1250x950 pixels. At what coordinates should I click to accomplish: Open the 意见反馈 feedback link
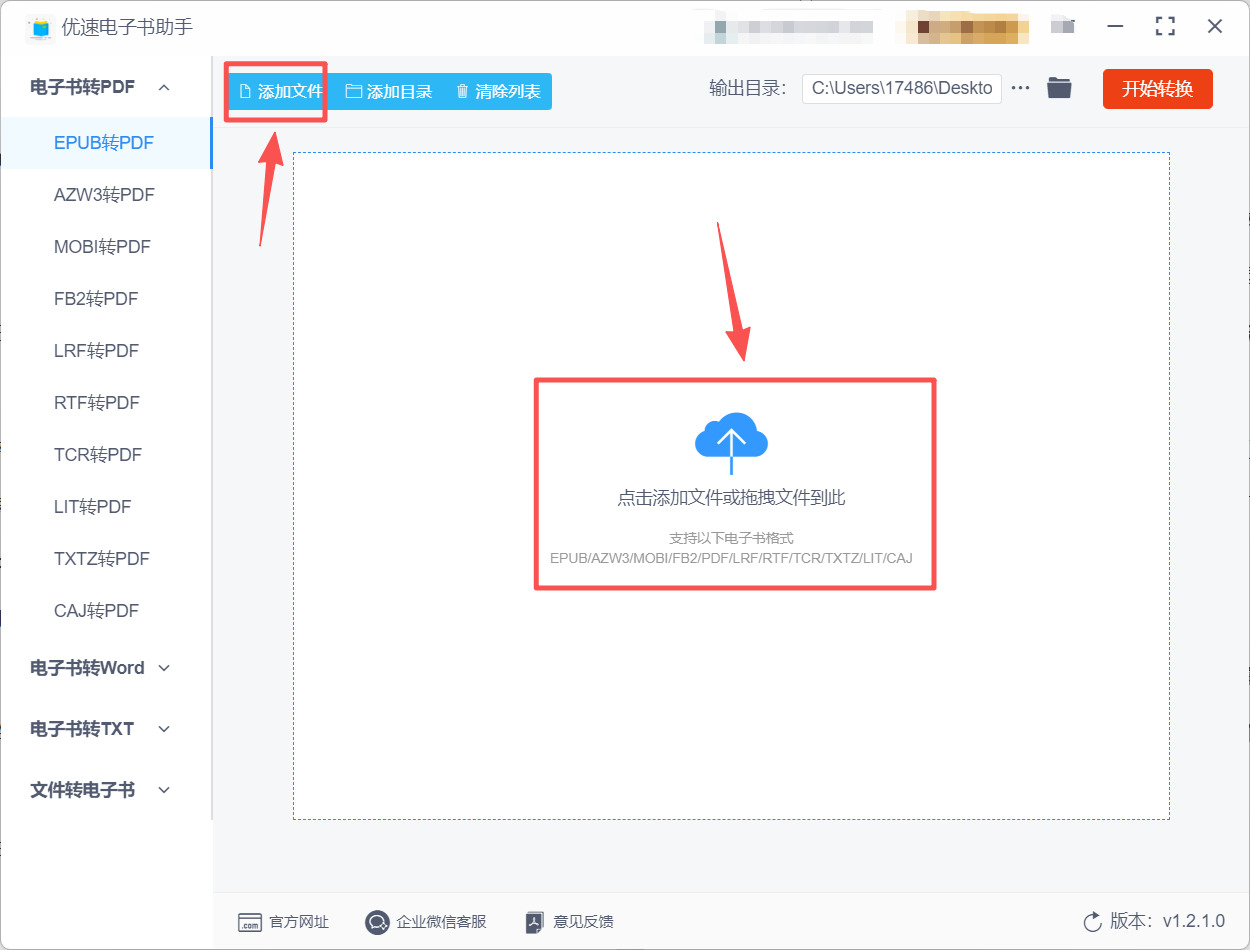(x=569, y=922)
